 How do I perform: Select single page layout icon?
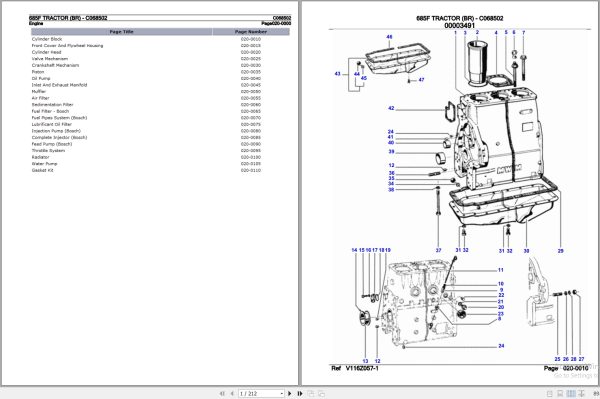tap(549, 393)
